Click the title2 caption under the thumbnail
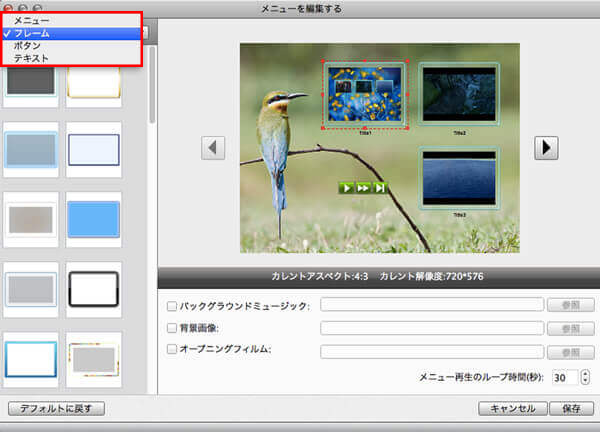 (459, 133)
